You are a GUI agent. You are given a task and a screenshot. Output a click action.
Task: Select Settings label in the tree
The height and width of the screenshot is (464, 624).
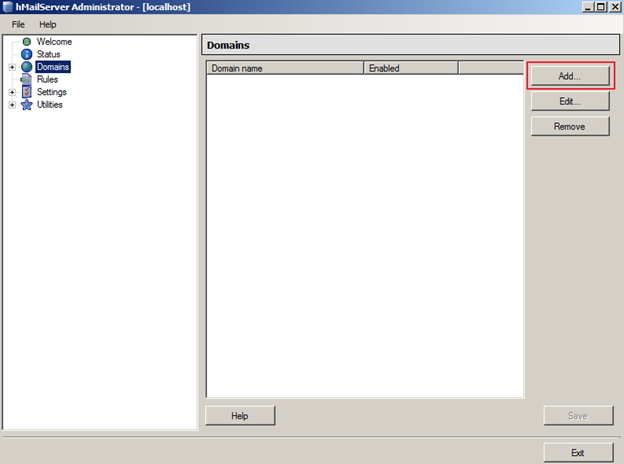point(51,92)
